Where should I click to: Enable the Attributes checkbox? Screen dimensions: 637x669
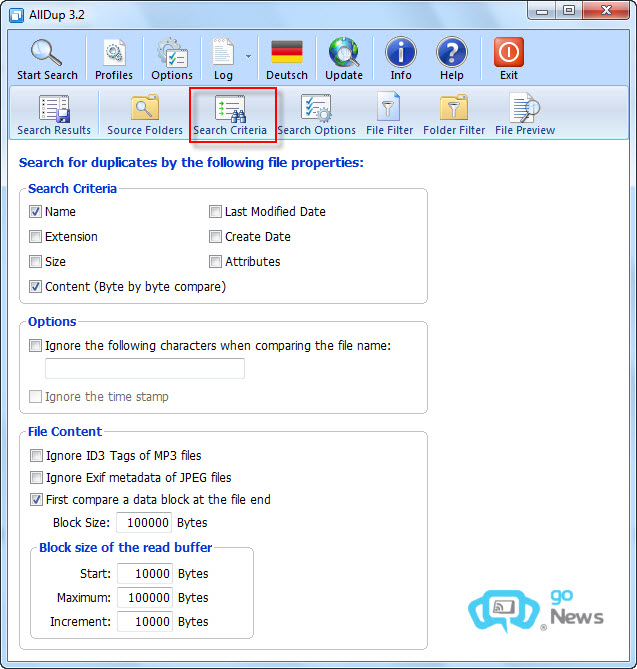215,262
